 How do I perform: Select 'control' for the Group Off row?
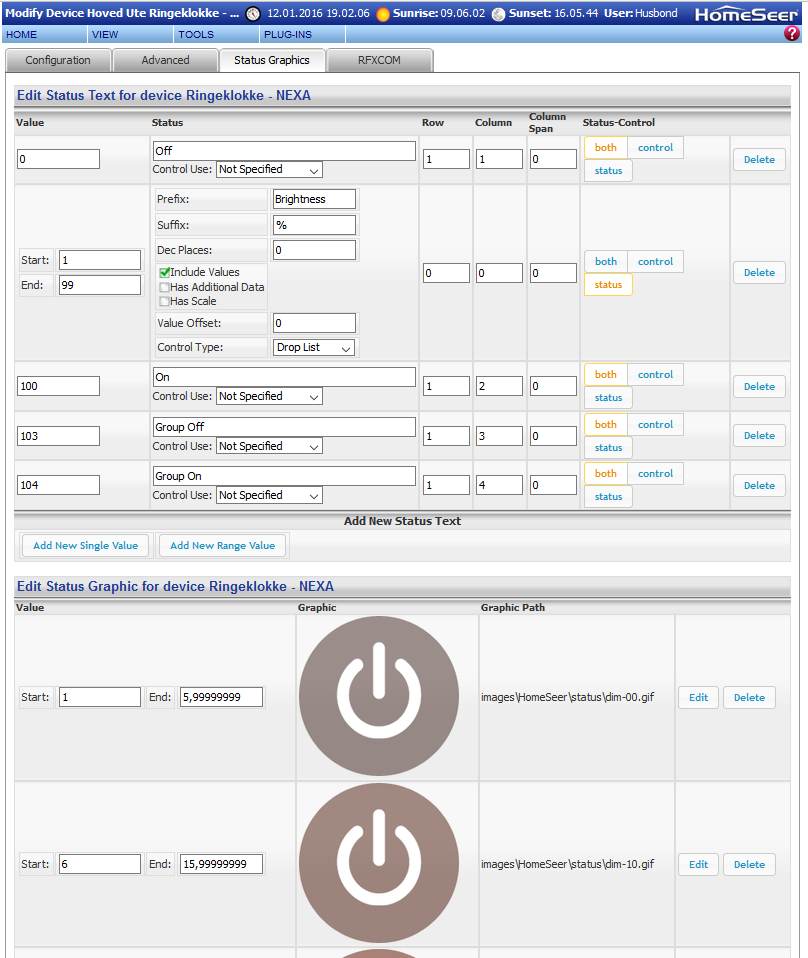(x=655, y=425)
